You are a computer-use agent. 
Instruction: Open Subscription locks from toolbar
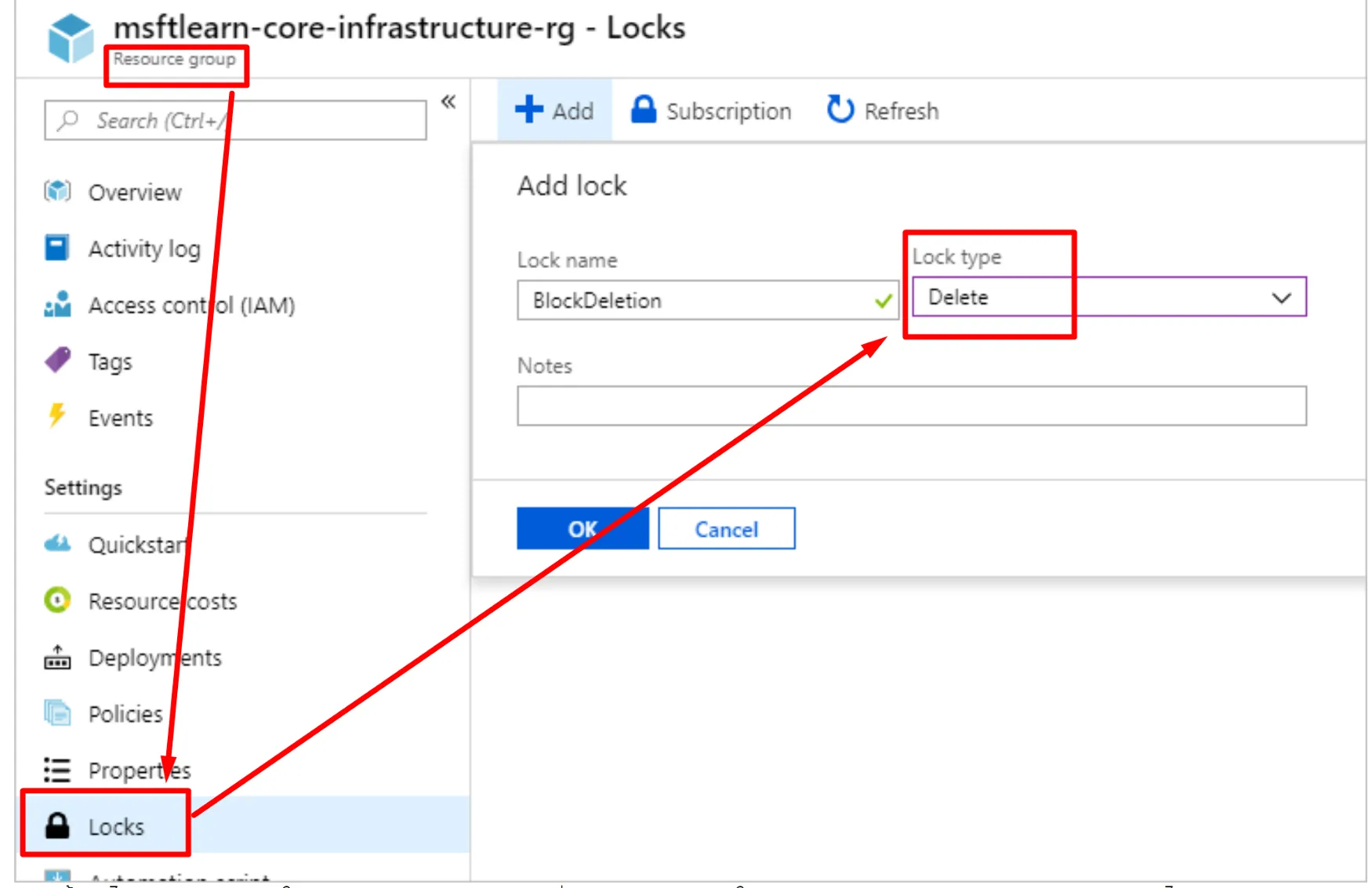(x=711, y=111)
